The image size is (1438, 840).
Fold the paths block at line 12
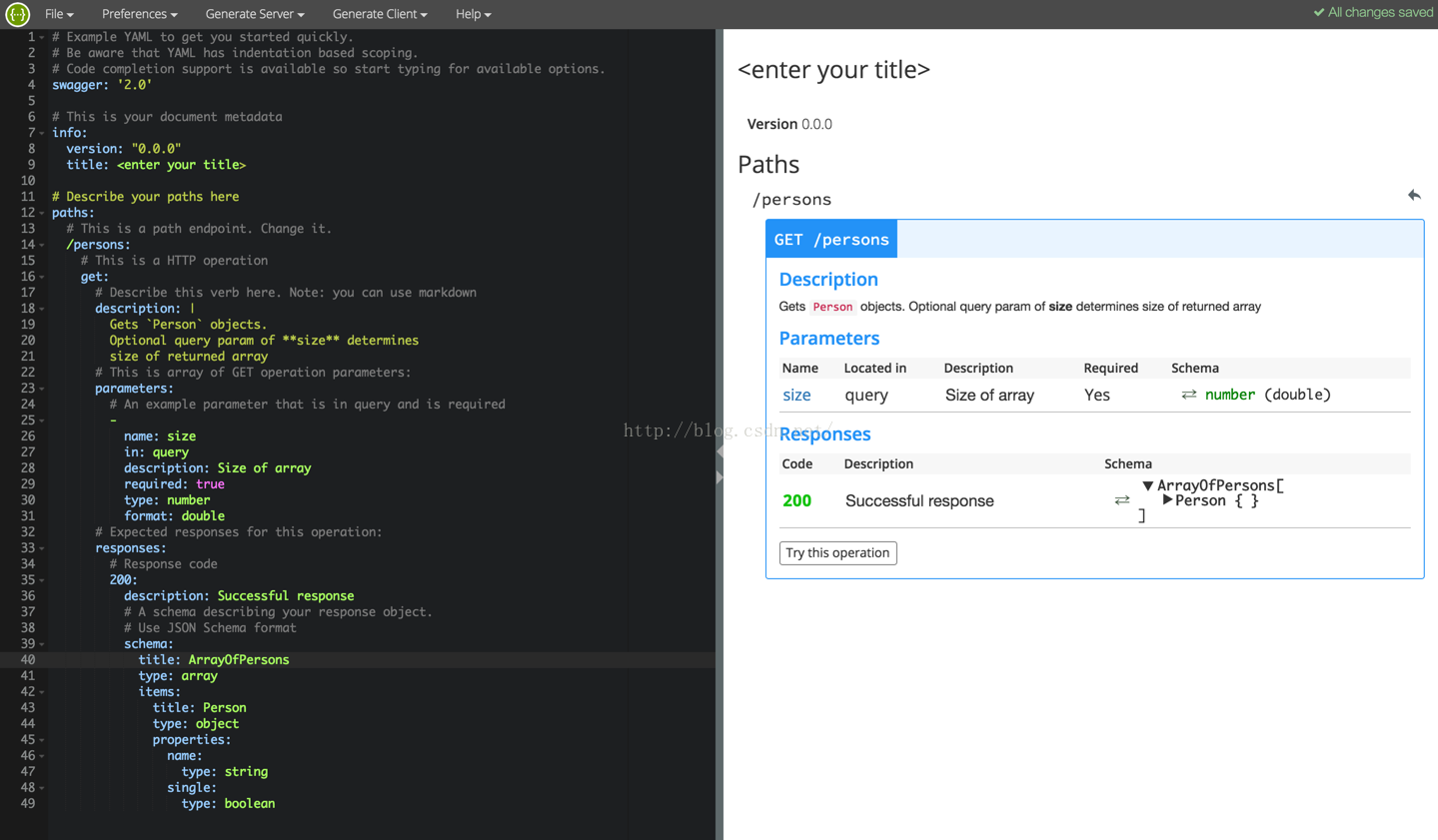tap(42, 213)
